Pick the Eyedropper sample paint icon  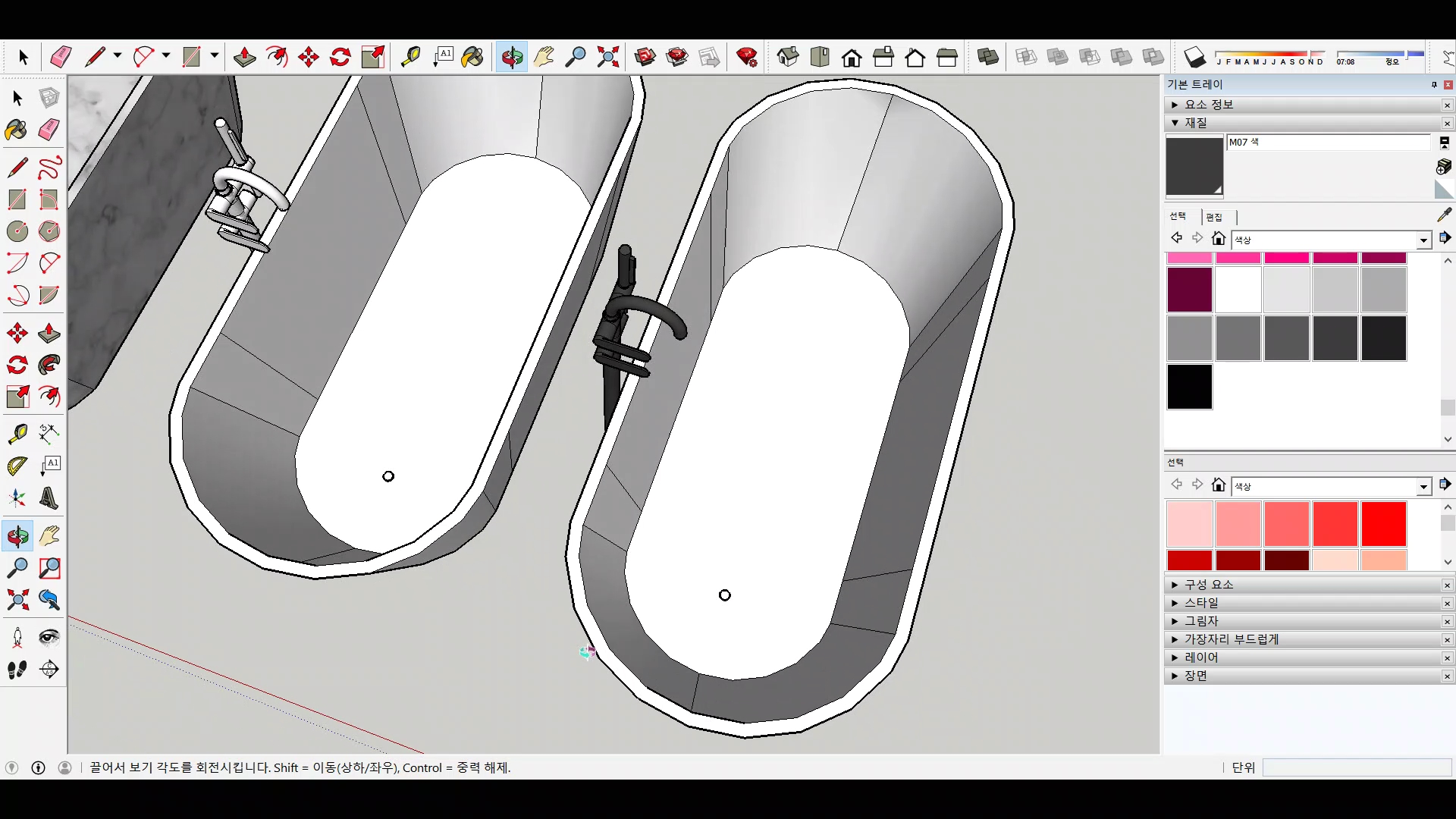pos(1444,215)
